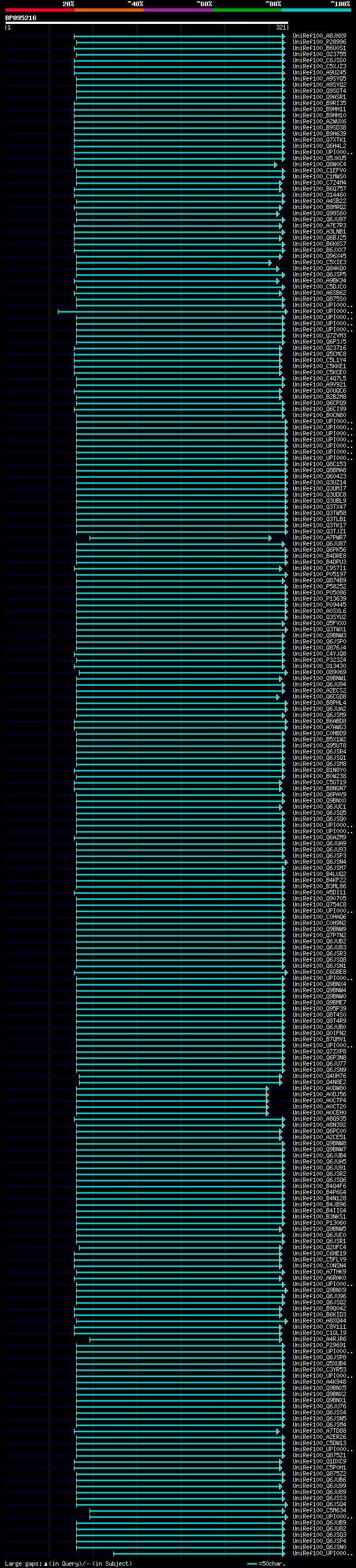
Task: Open UniRef100_A2WUX6 hit
Action: [x=319, y=122]
